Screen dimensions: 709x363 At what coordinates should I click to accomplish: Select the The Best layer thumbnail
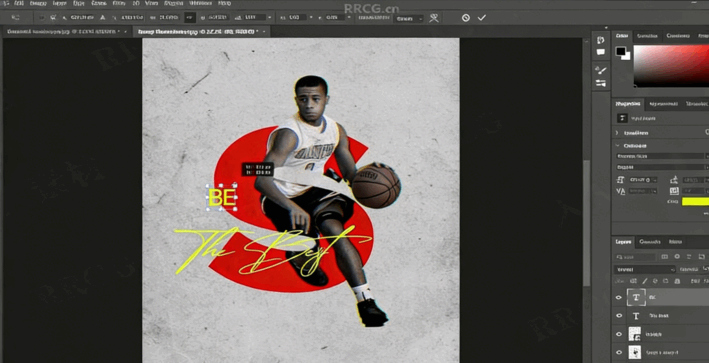636,316
